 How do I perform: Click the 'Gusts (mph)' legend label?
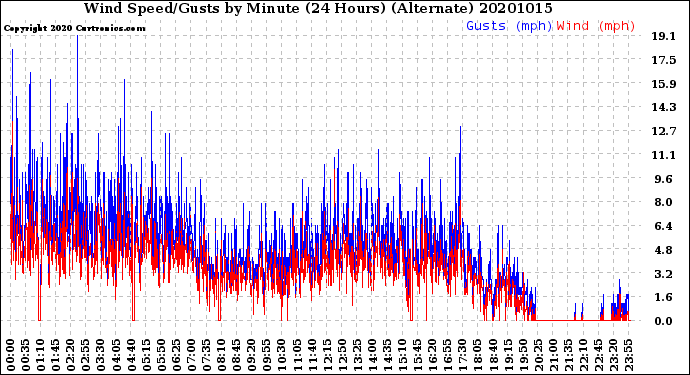click(509, 26)
